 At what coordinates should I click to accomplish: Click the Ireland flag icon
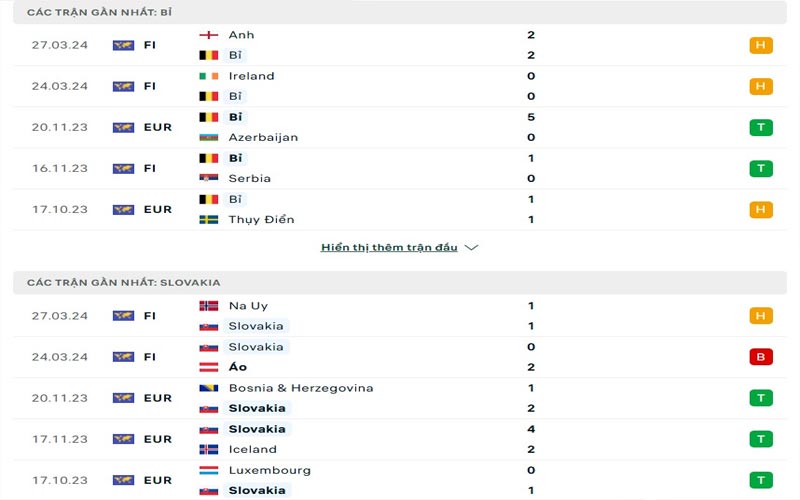pyautogui.click(x=208, y=76)
